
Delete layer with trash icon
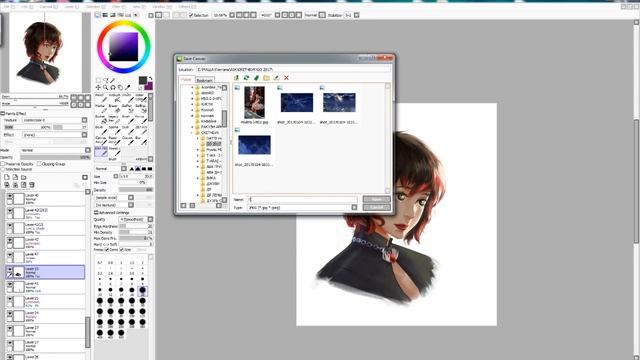click(31, 185)
